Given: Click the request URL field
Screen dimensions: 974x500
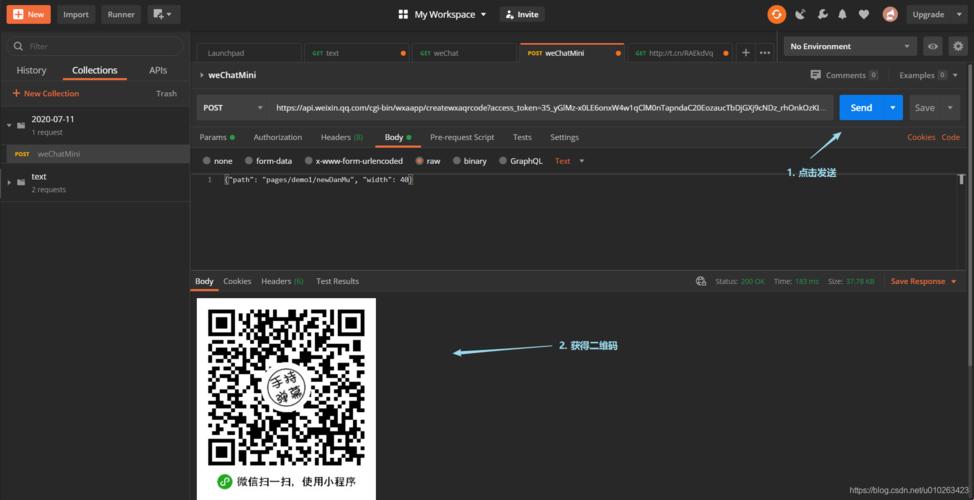Looking at the screenshot, I should tap(551, 107).
